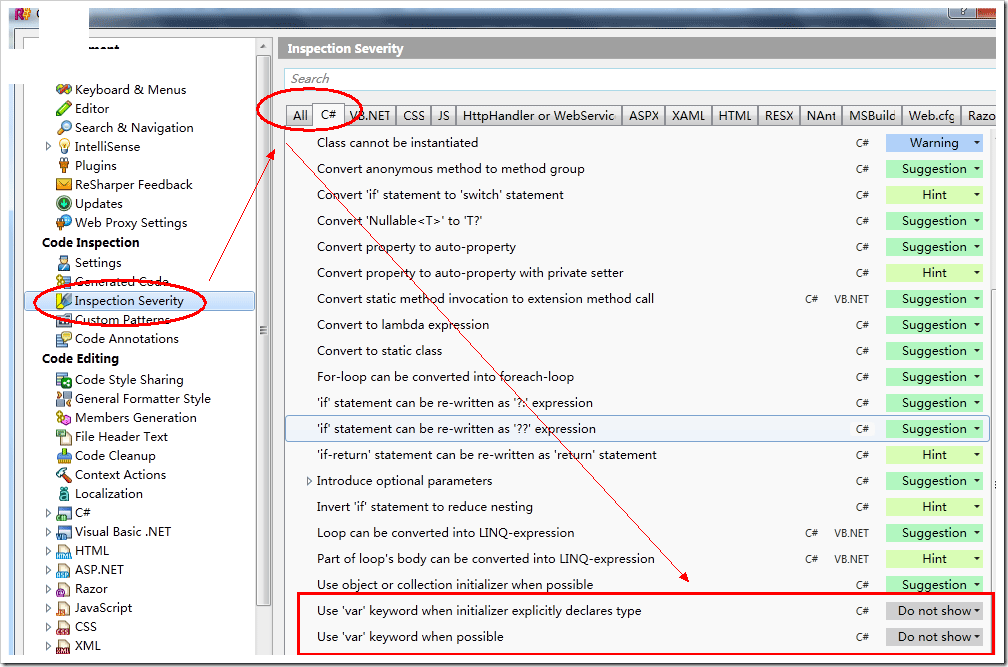Click the Members Generation icon
1008x667 pixels.
(64, 418)
